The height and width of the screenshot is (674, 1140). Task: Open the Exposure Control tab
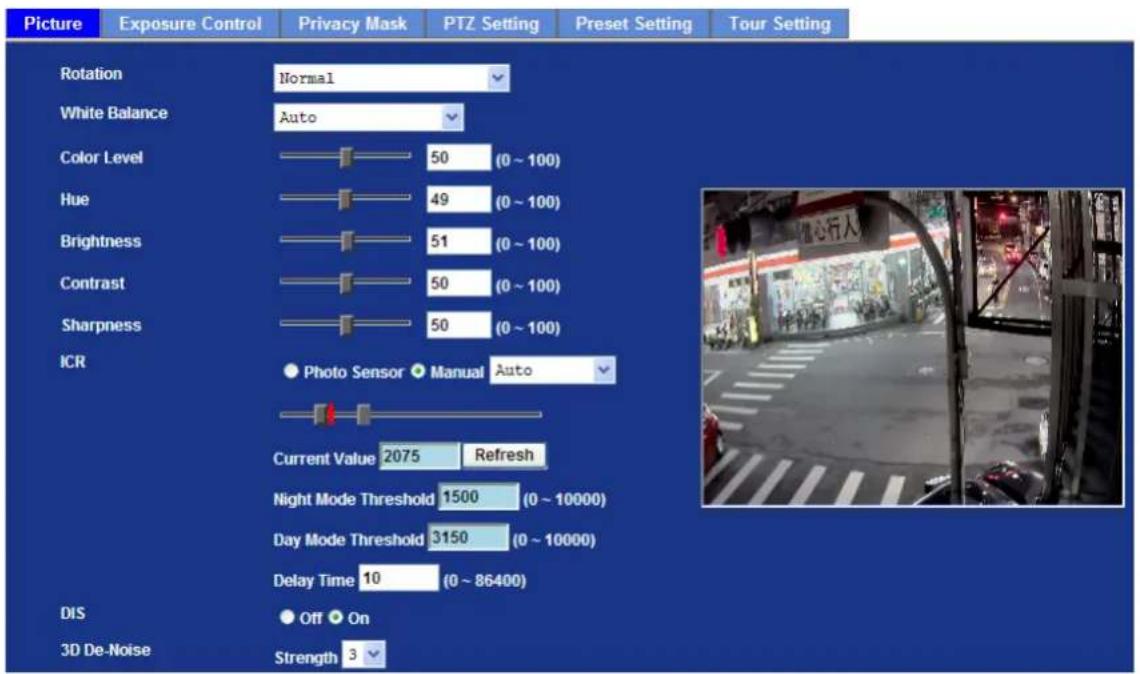coord(190,23)
